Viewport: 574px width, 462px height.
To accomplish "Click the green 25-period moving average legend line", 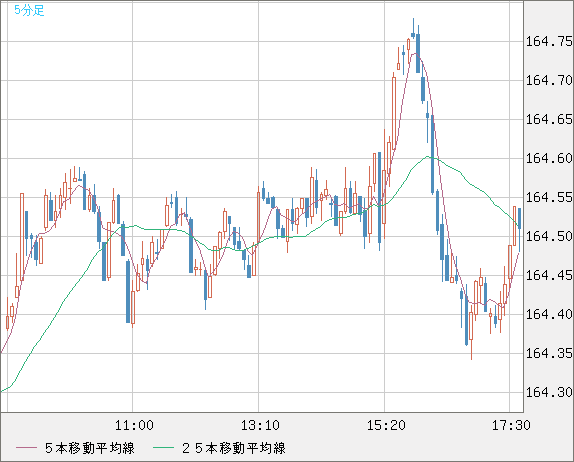I will point(163,448).
